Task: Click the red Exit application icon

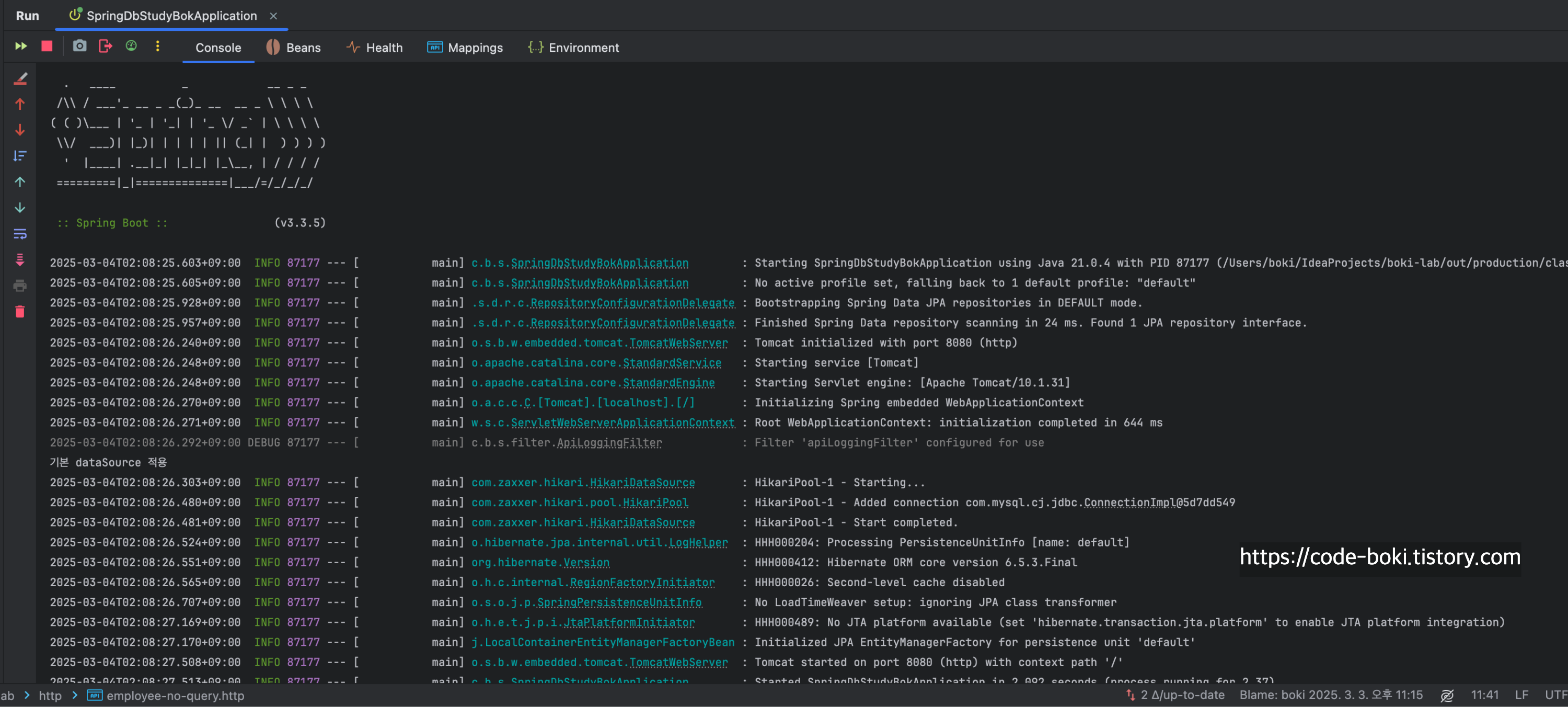Action: (x=105, y=47)
